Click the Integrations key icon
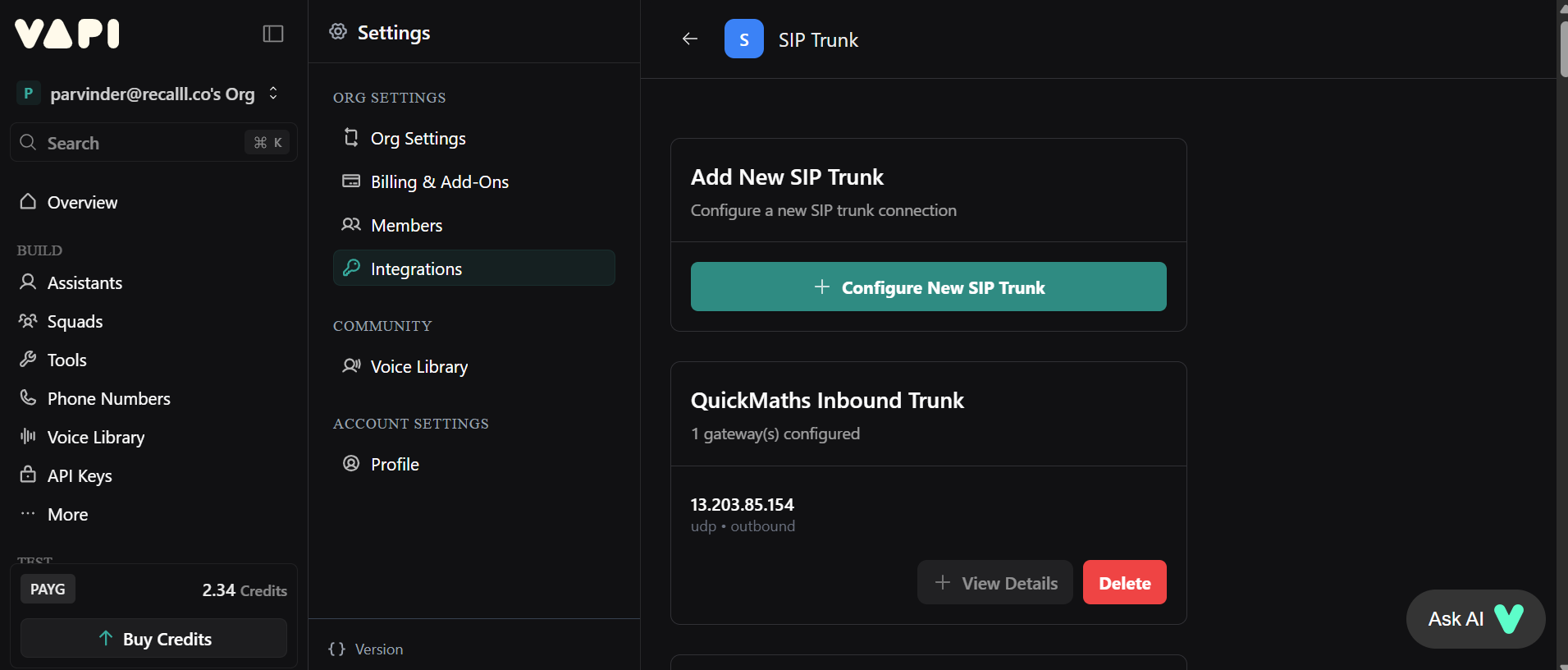1568x670 pixels. pyautogui.click(x=351, y=268)
